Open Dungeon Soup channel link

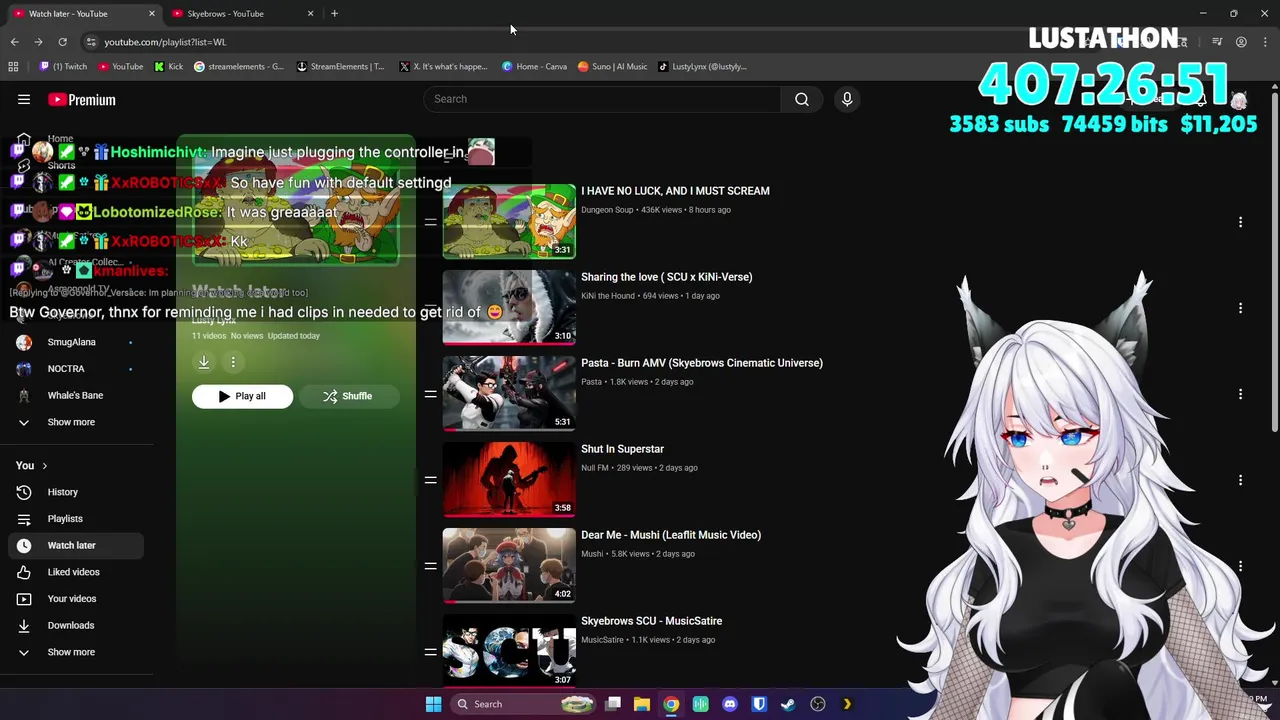(x=607, y=210)
